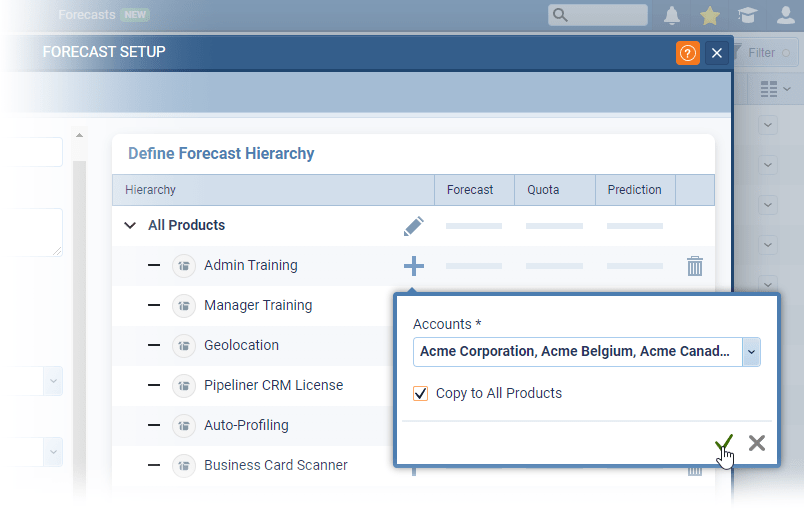Collapse Manager Training with its minus toggle
Image resolution: width=804 pixels, height=514 pixels.
click(x=154, y=305)
